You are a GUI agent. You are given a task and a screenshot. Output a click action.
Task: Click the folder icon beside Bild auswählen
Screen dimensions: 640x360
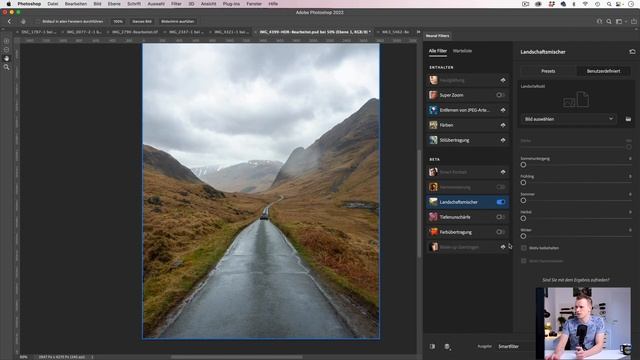(x=628, y=119)
